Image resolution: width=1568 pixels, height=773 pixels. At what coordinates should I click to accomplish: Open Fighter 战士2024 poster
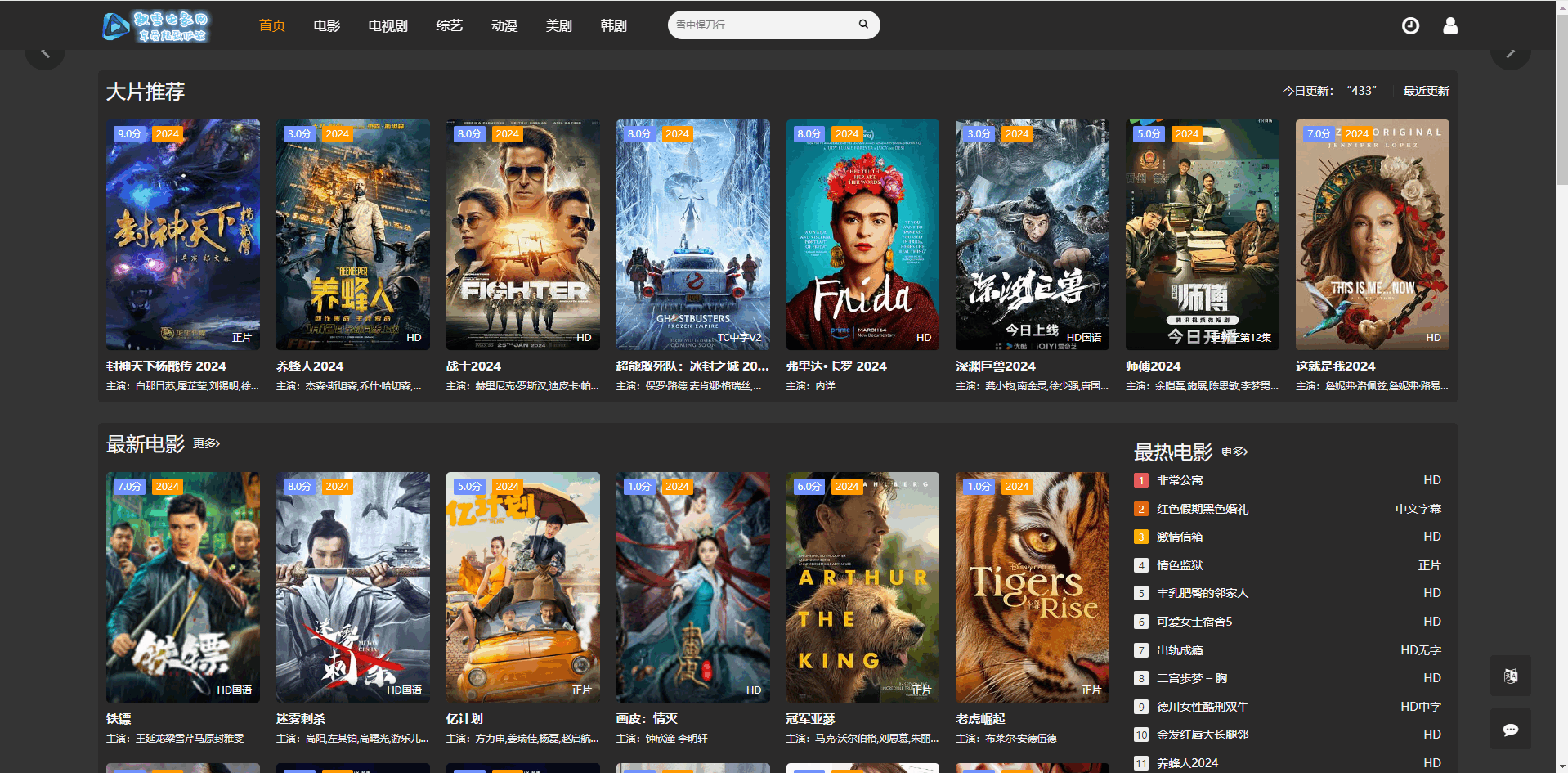click(523, 235)
